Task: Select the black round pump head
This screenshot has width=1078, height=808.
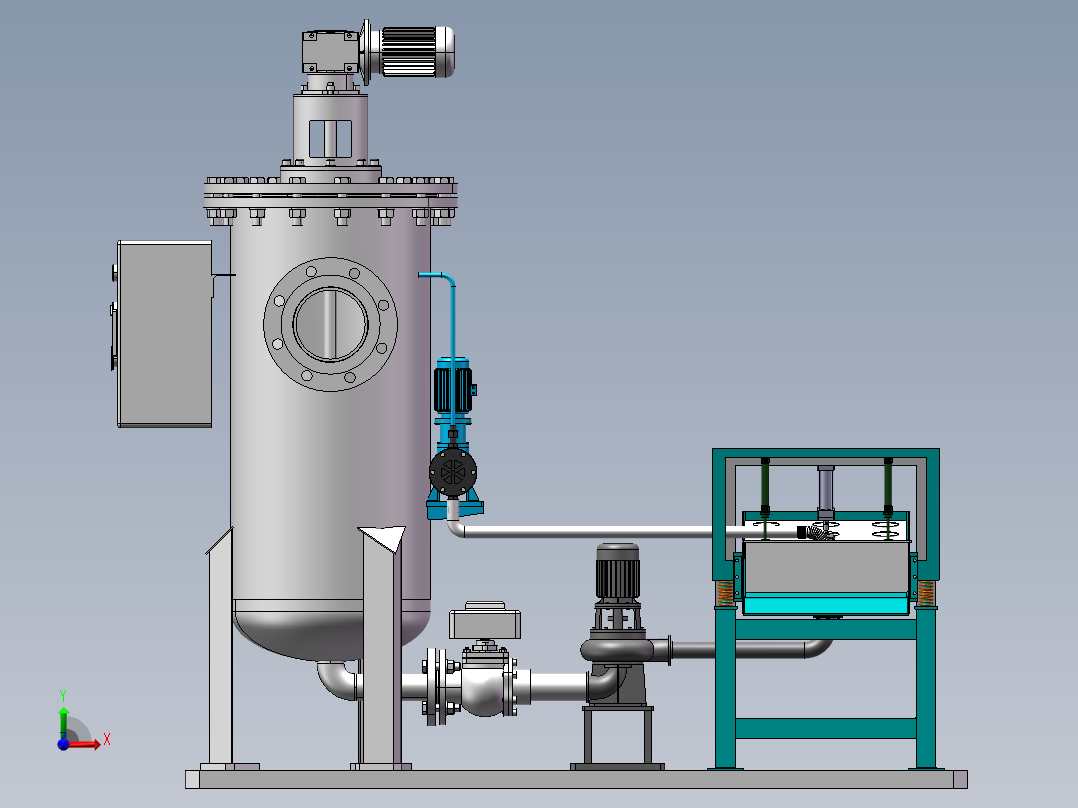Action: click(453, 472)
